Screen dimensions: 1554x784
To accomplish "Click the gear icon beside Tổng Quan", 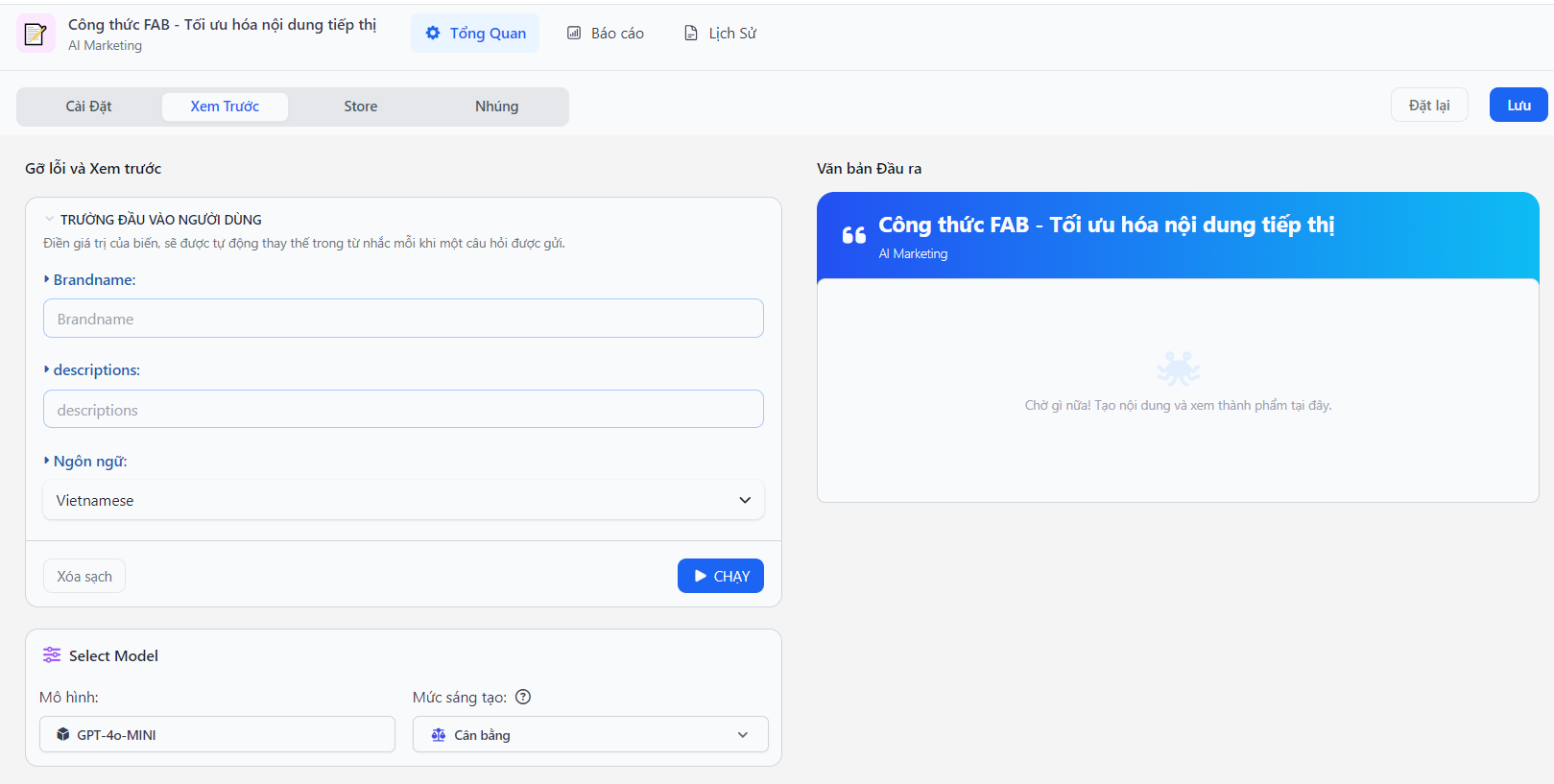I will coord(433,33).
